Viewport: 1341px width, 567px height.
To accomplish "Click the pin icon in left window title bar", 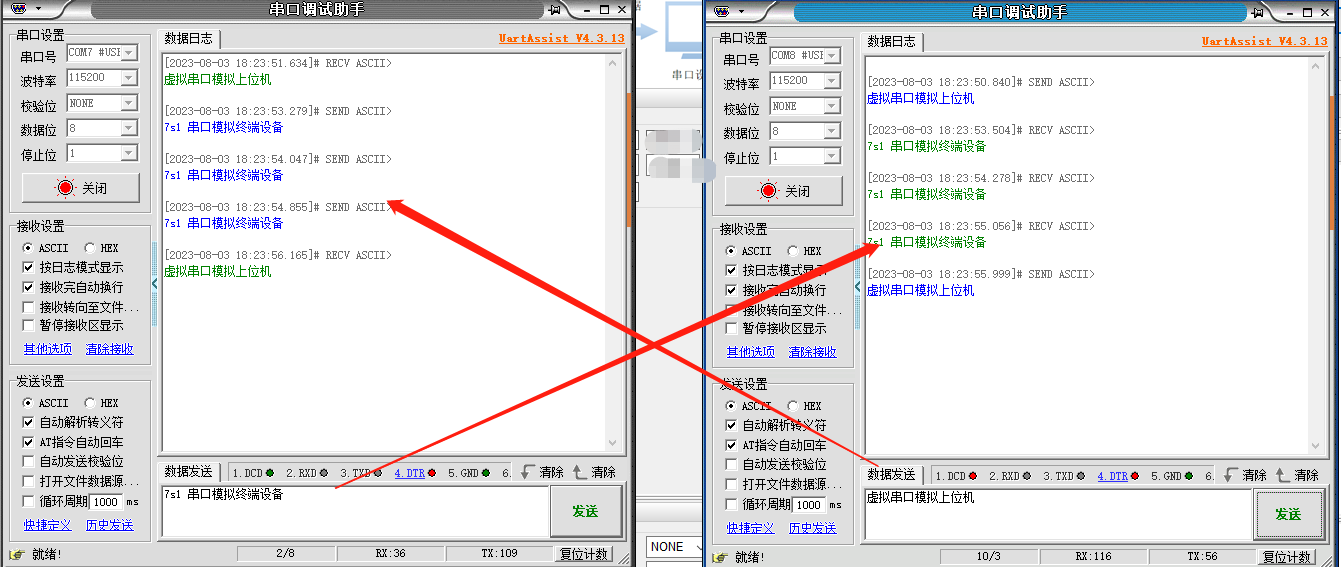I will pyautogui.click(x=555, y=9).
